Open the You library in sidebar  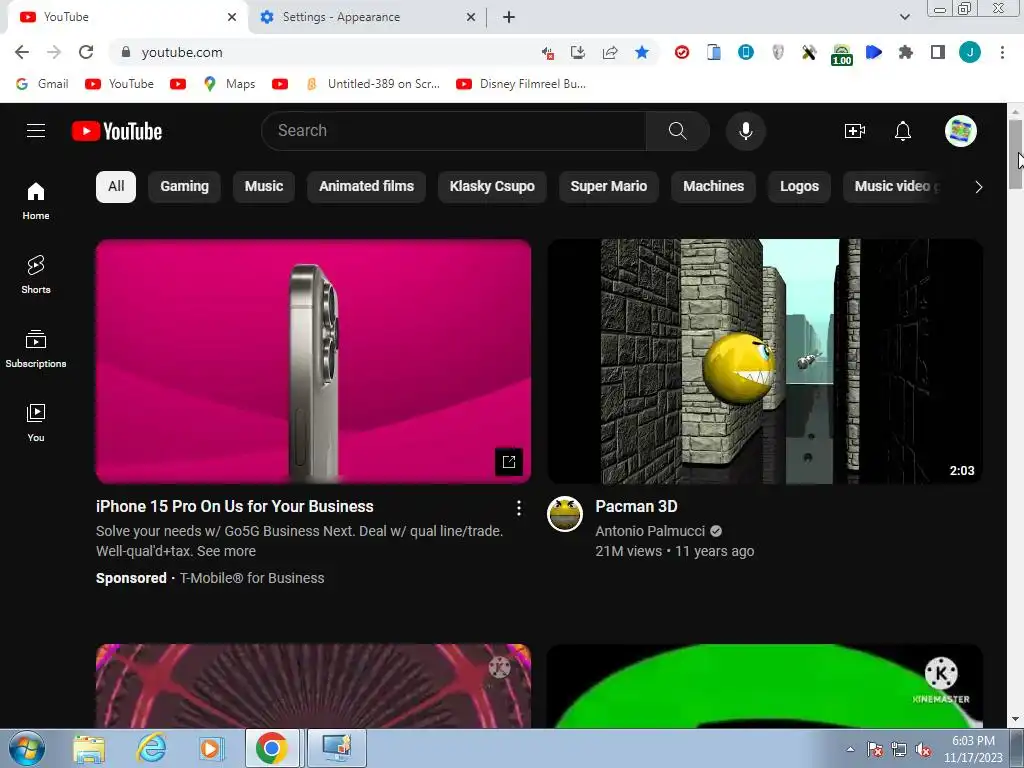tap(36, 423)
